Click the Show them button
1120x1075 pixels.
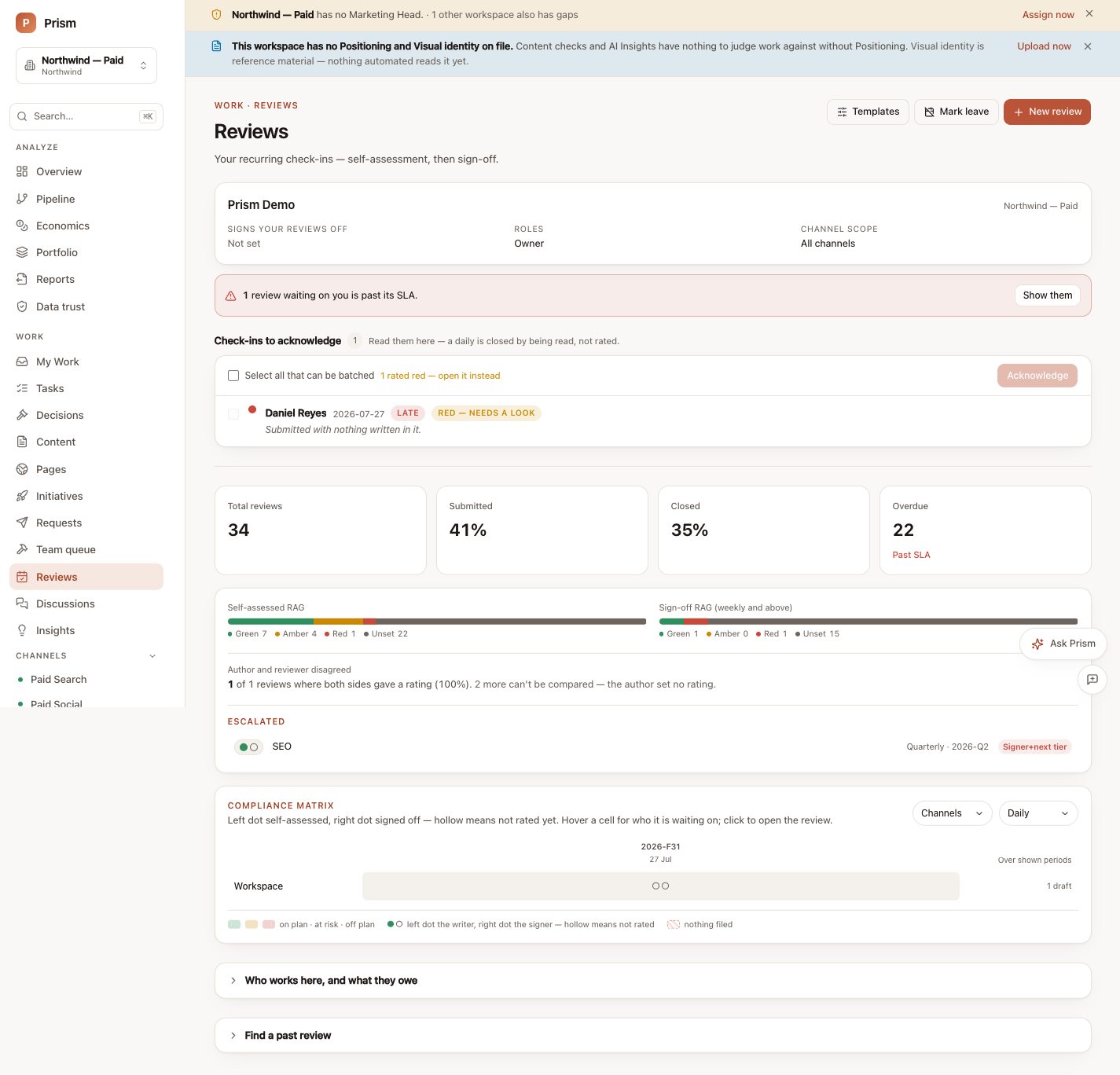point(1047,295)
